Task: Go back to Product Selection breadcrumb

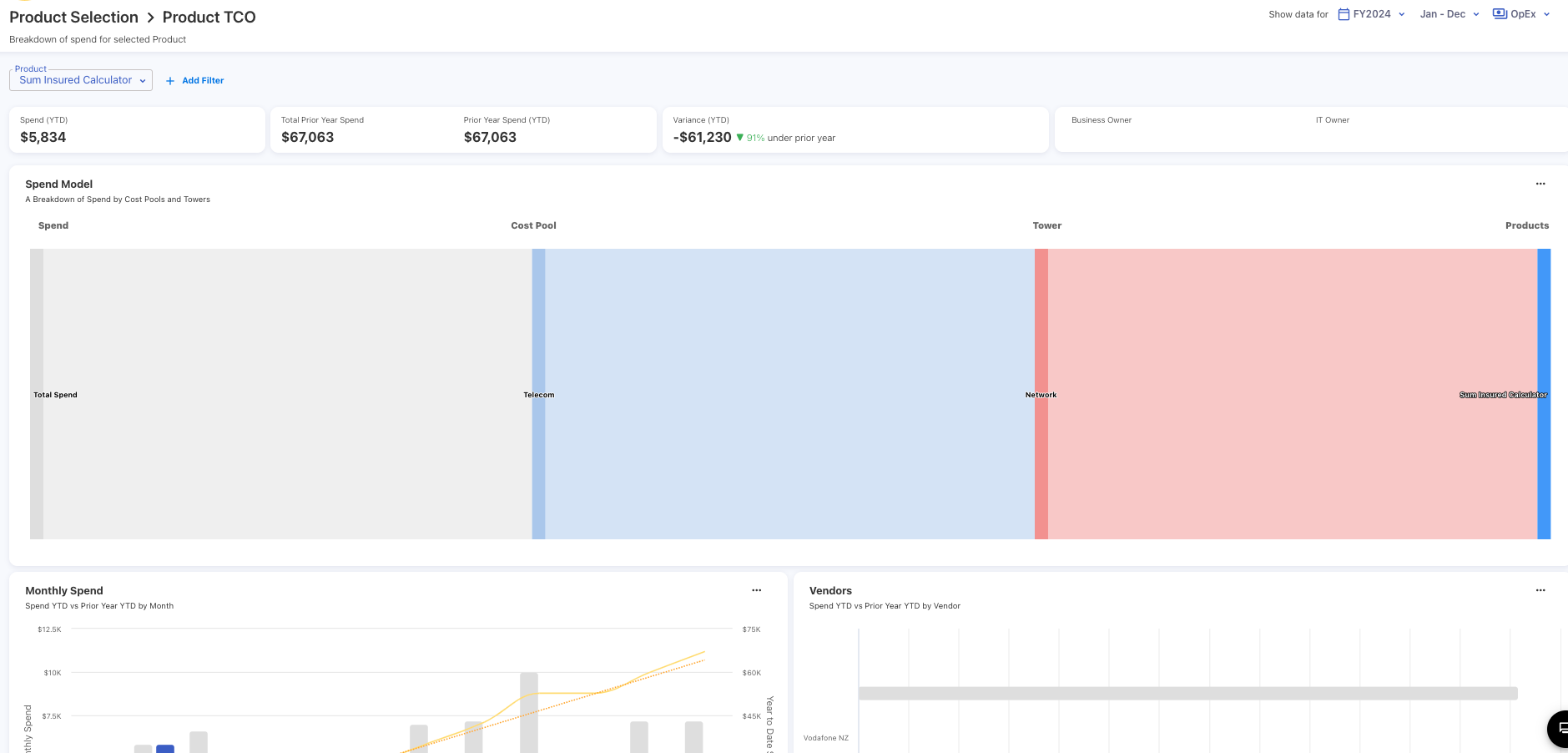Action: [x=73, y=18]
